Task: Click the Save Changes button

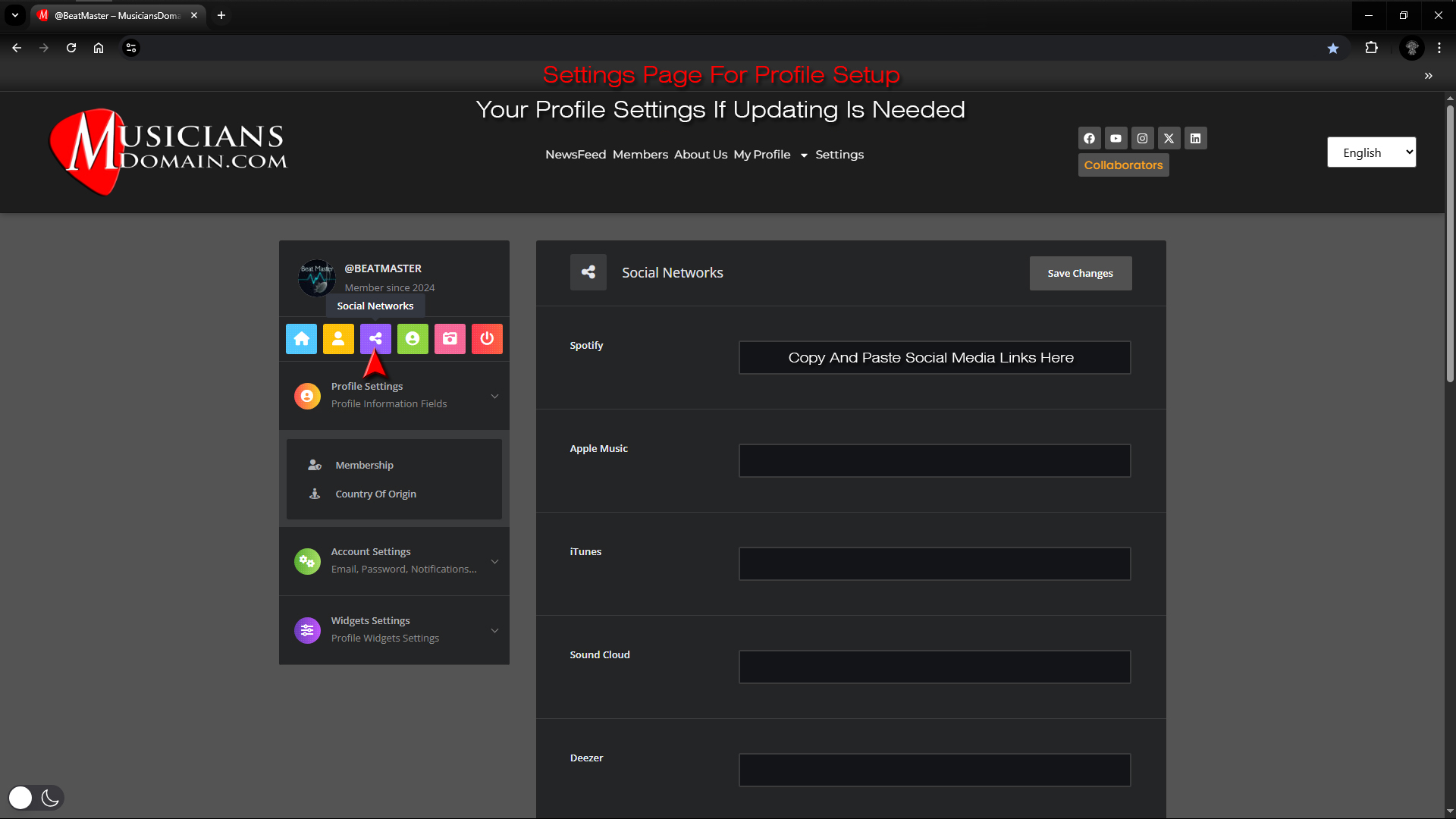Action: point(1081,273)
